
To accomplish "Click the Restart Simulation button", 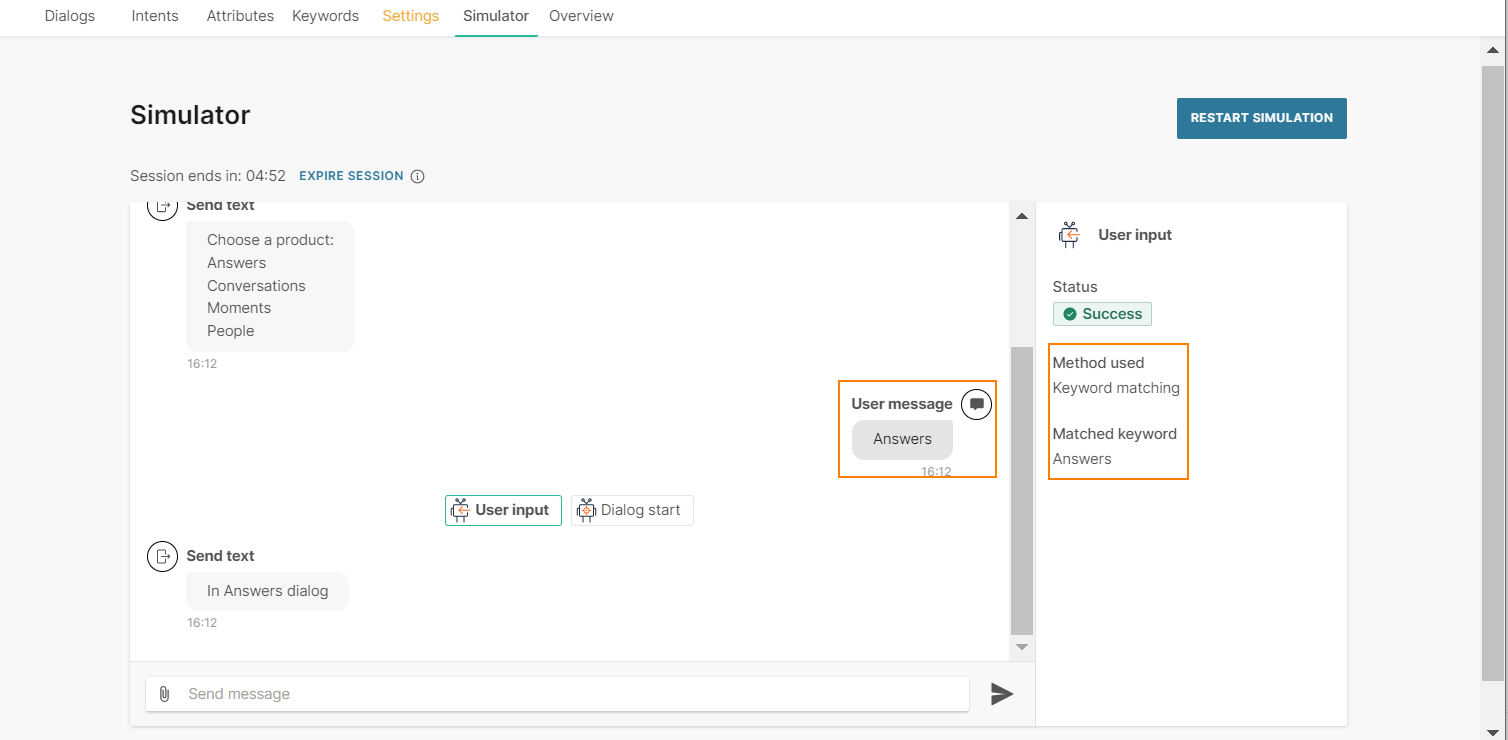I will pos(1261,118).
